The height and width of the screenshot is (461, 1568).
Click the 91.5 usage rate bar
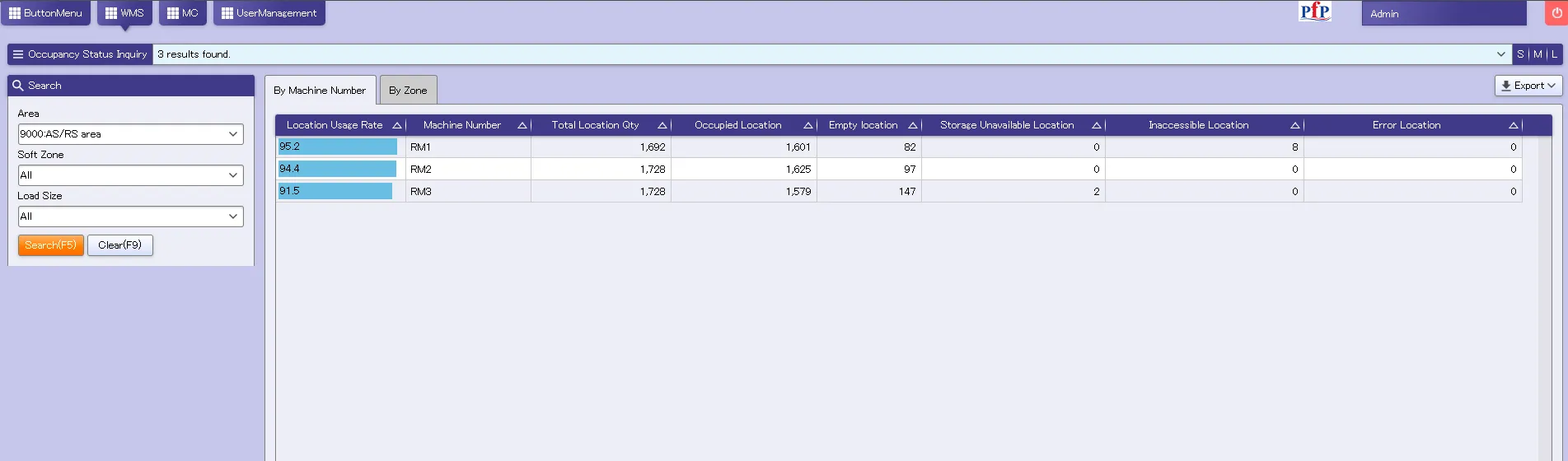click(335, 191)
